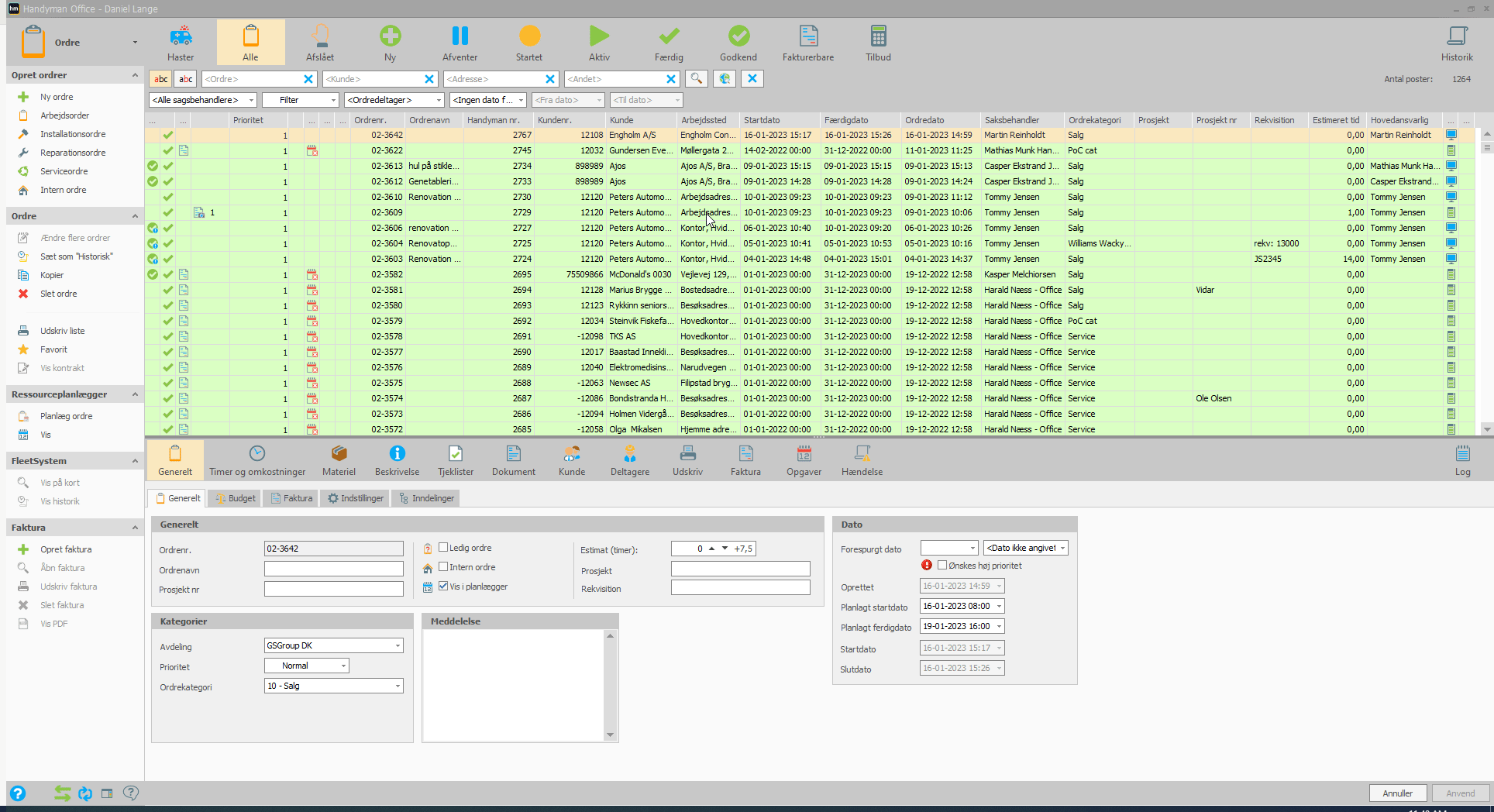Select the Generelt sub-tab
Image resolution: width=1494 pixels, height=812 pixels.
tap(177, 498)
